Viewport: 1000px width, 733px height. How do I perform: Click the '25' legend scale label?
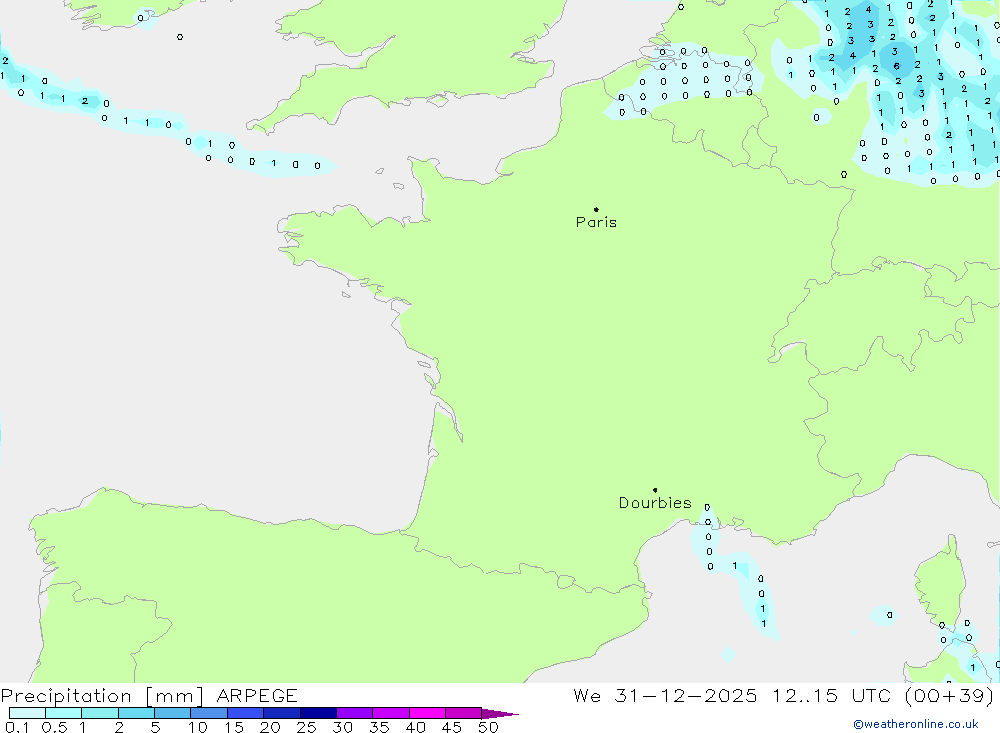coord(306,727)
